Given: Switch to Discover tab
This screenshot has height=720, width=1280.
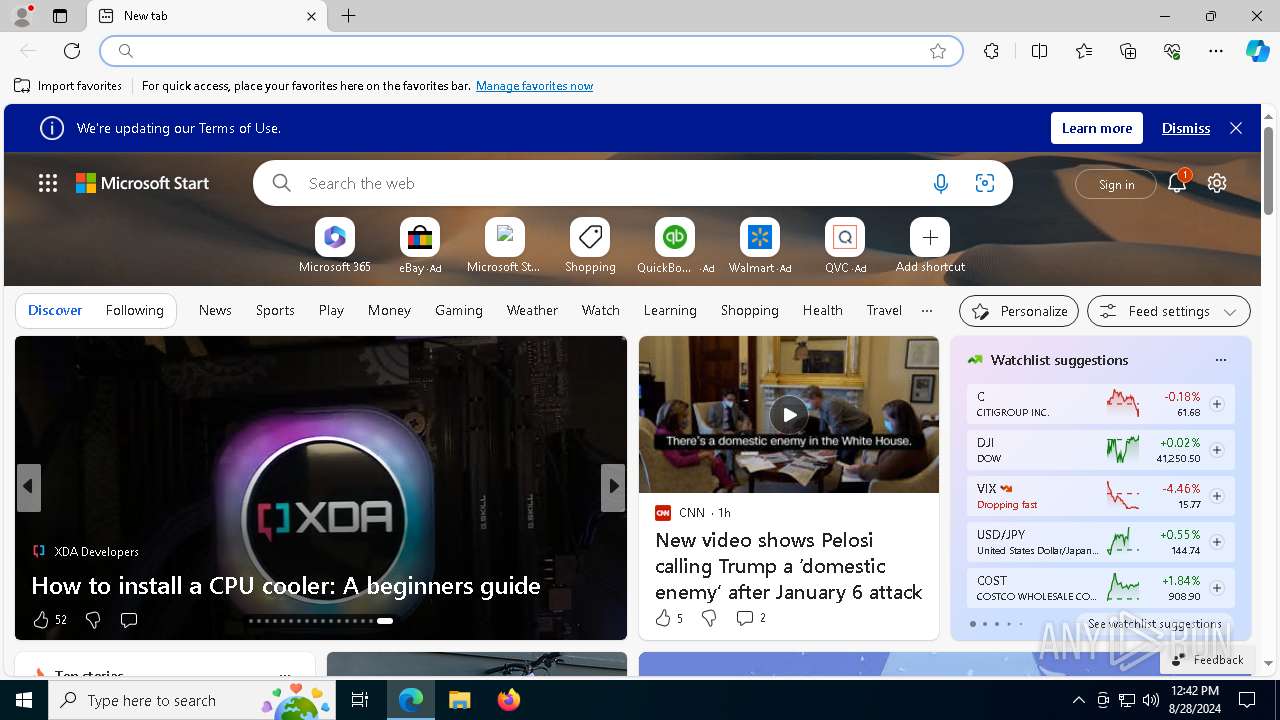Looking at the screenshot, I should coord(55,311).
